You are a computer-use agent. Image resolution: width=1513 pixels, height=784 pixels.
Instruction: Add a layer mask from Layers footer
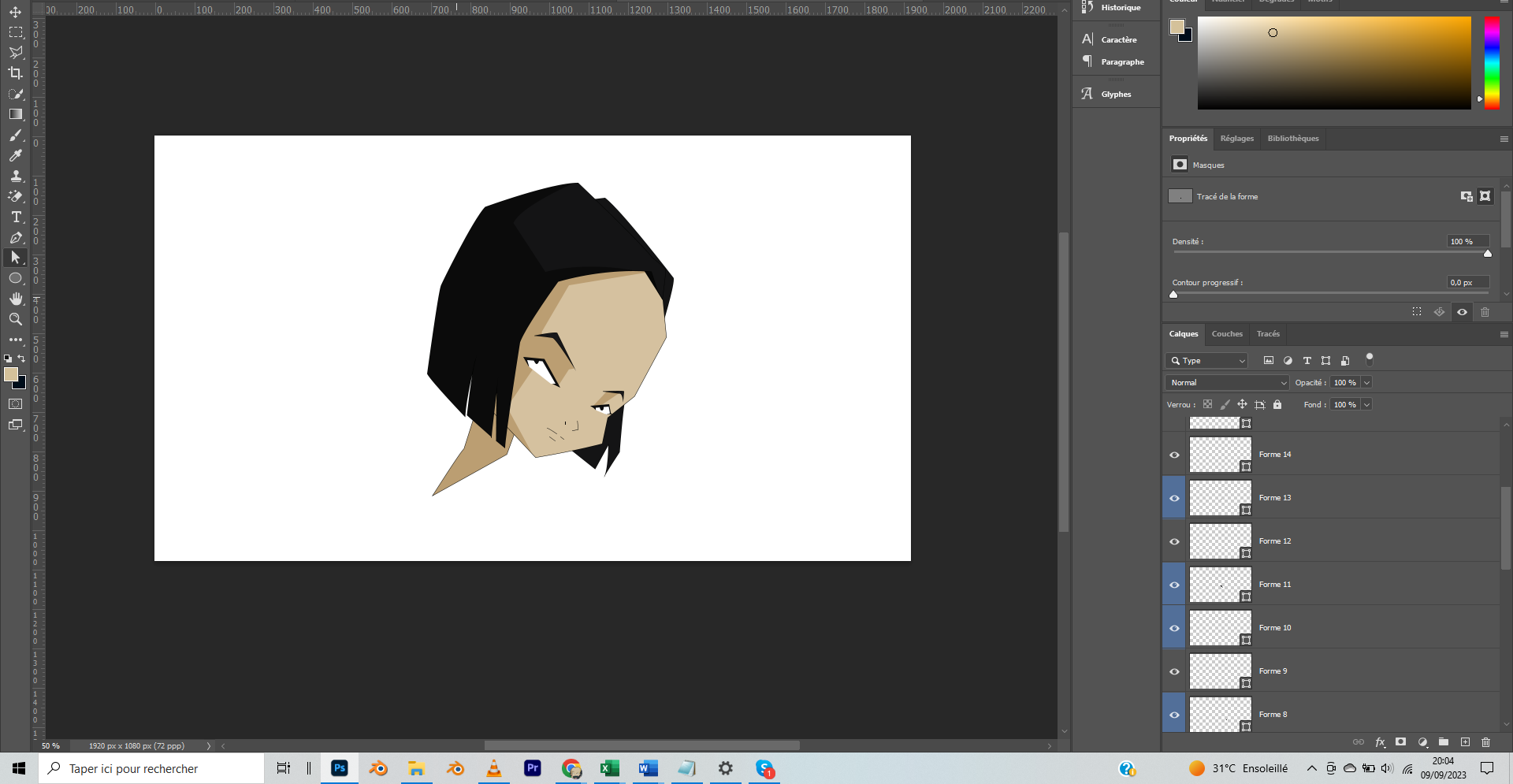[x=1400, y=742]
